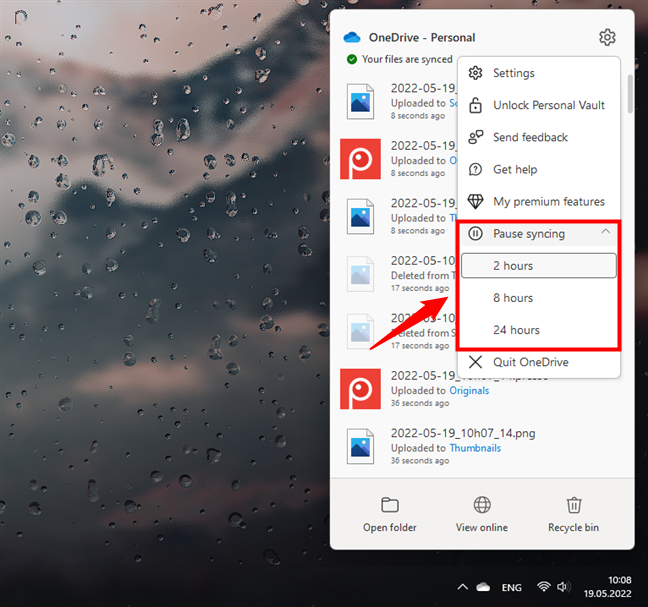
Task: Choose Unlock Personal Vault
Action: coord(539,105)
